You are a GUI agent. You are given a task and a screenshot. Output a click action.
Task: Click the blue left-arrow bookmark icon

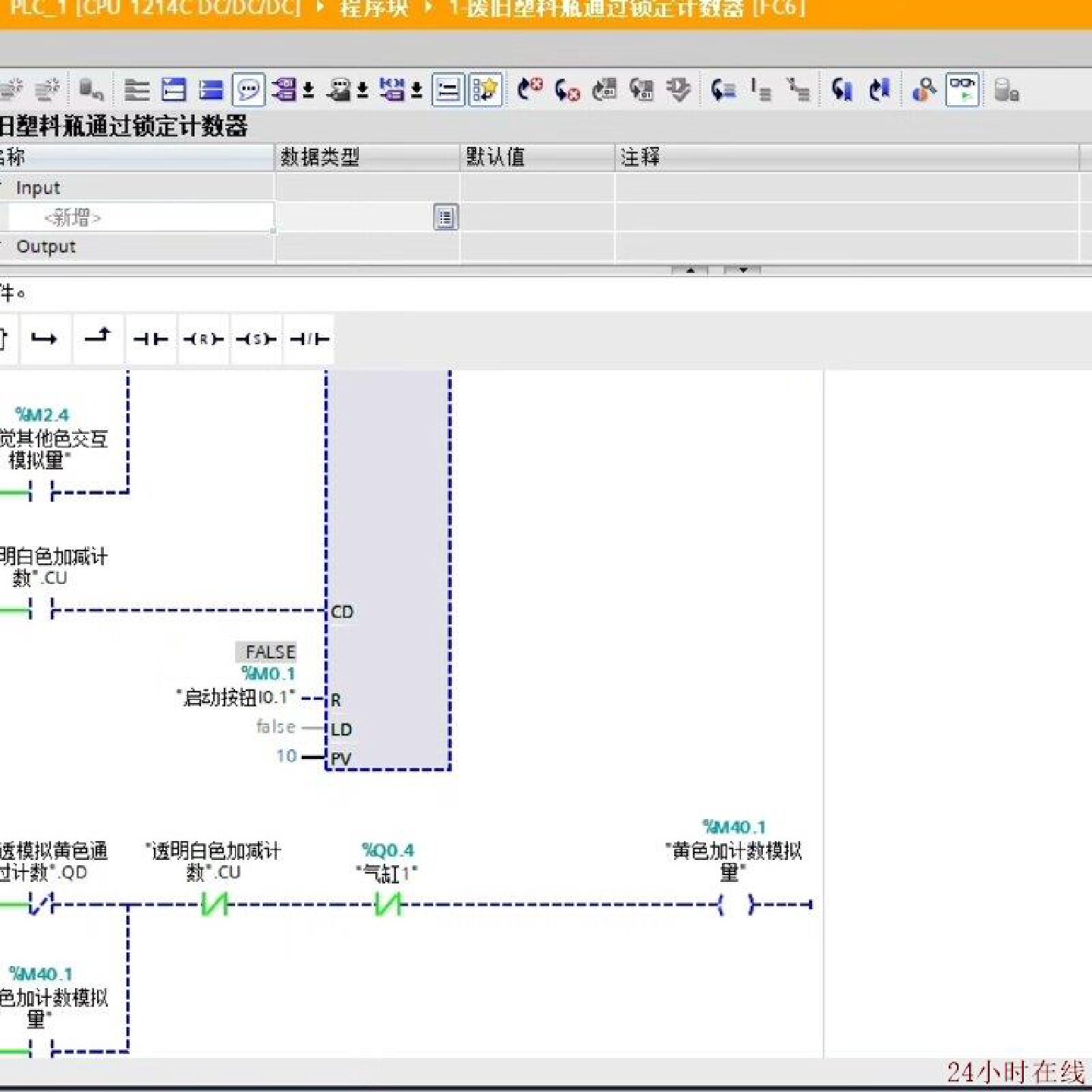point(842,90)
